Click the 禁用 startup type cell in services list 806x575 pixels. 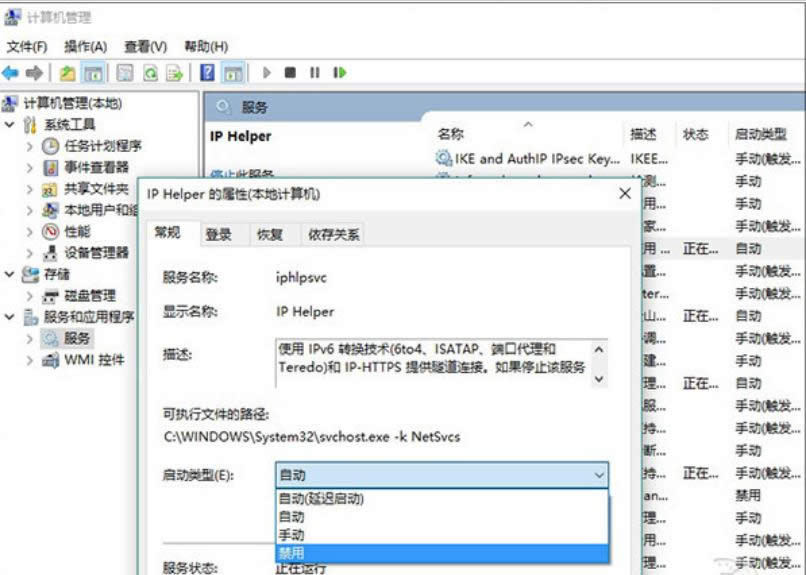point(748,496)
